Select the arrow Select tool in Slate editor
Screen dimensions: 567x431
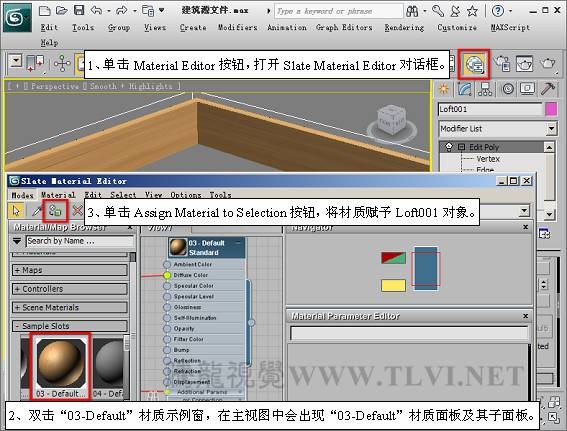click(16, 210)
